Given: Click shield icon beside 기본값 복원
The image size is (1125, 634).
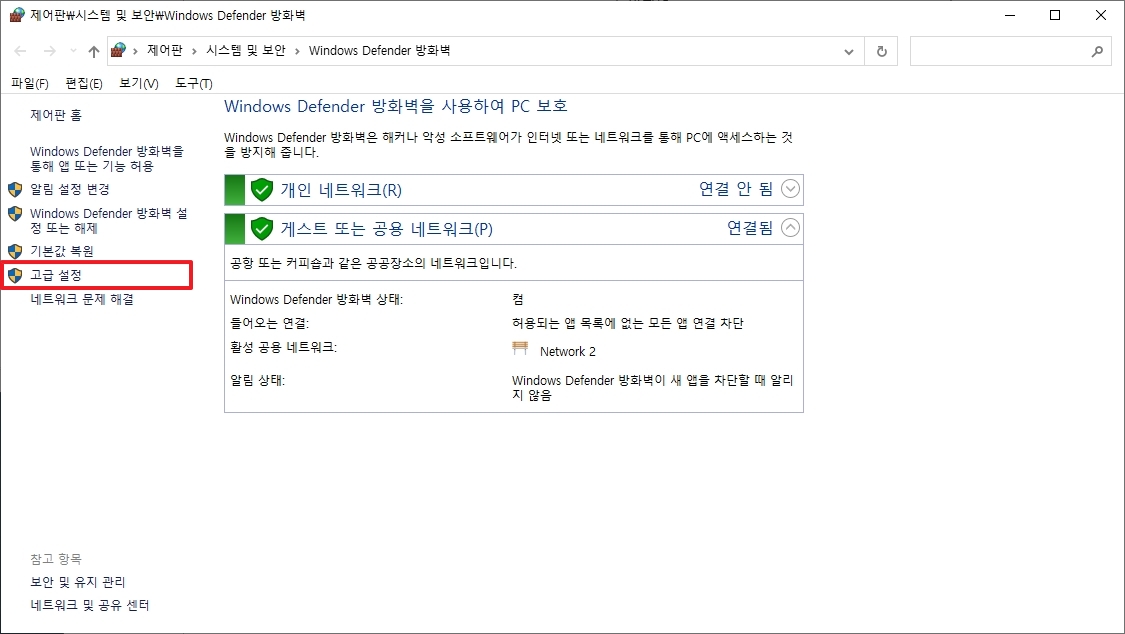Looking at the screenshot, I should [x=15, y=251].
